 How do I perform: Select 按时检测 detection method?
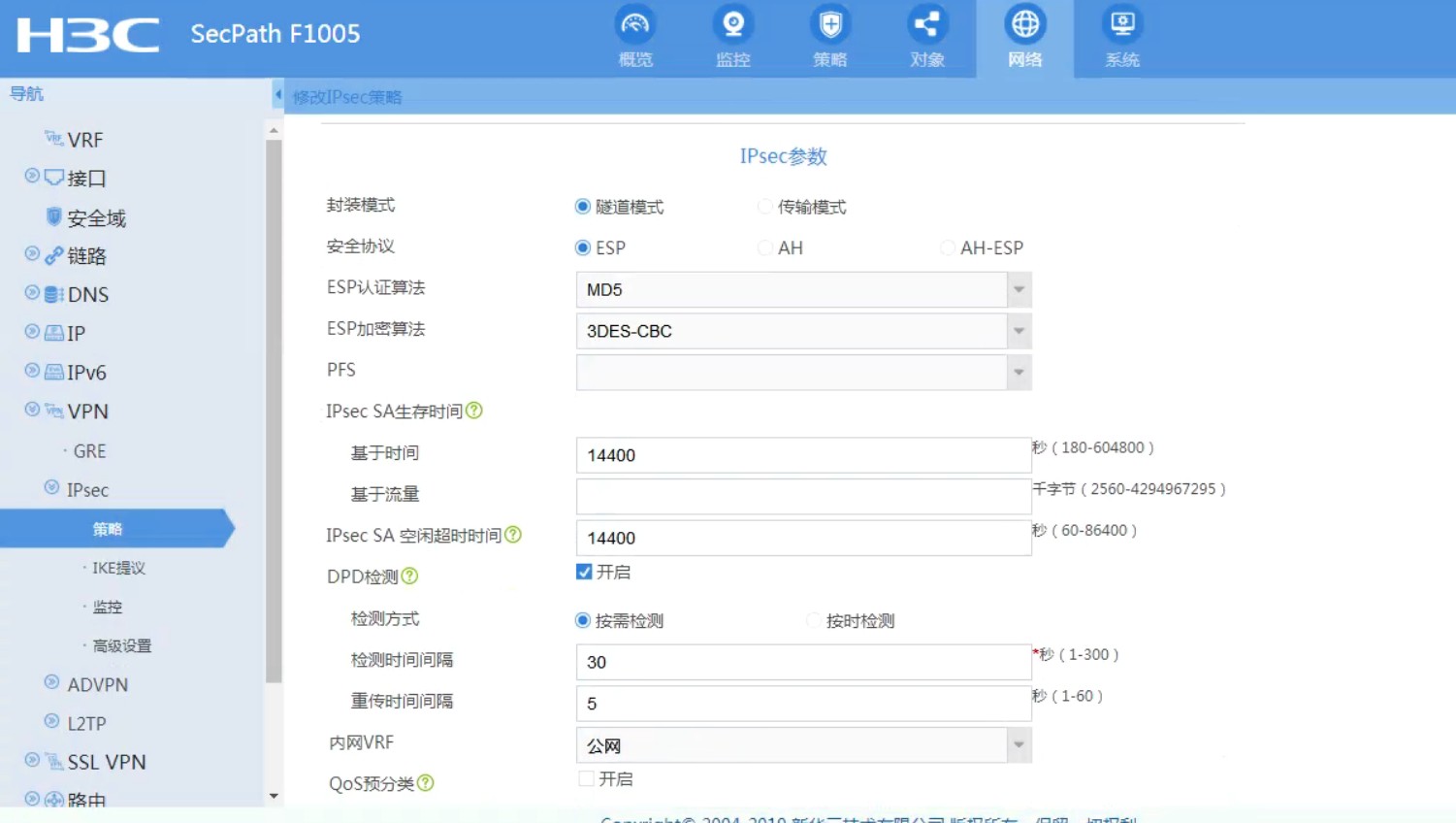point(814,620)
